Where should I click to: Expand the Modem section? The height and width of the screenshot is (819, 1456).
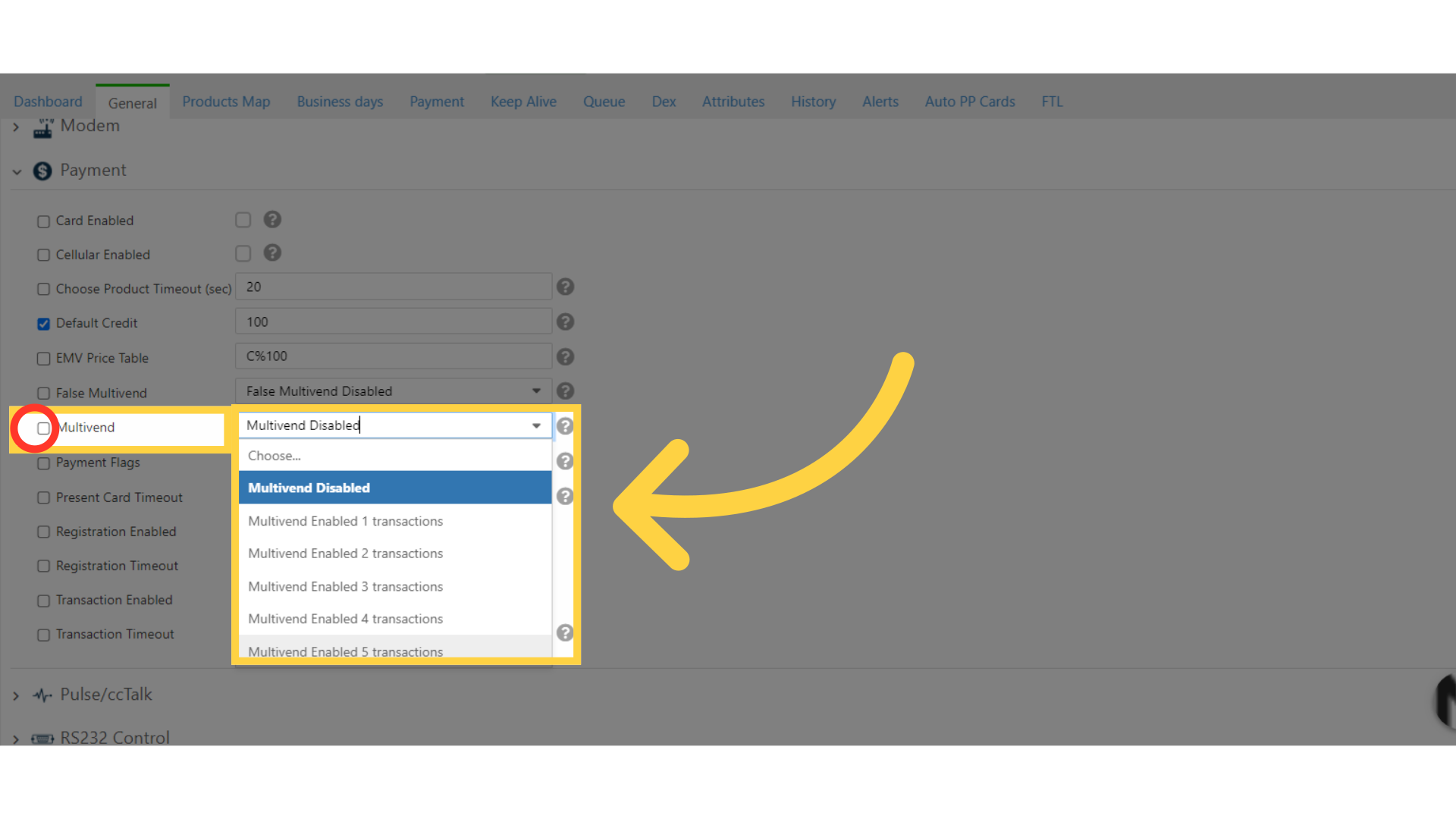click(16, 127)
